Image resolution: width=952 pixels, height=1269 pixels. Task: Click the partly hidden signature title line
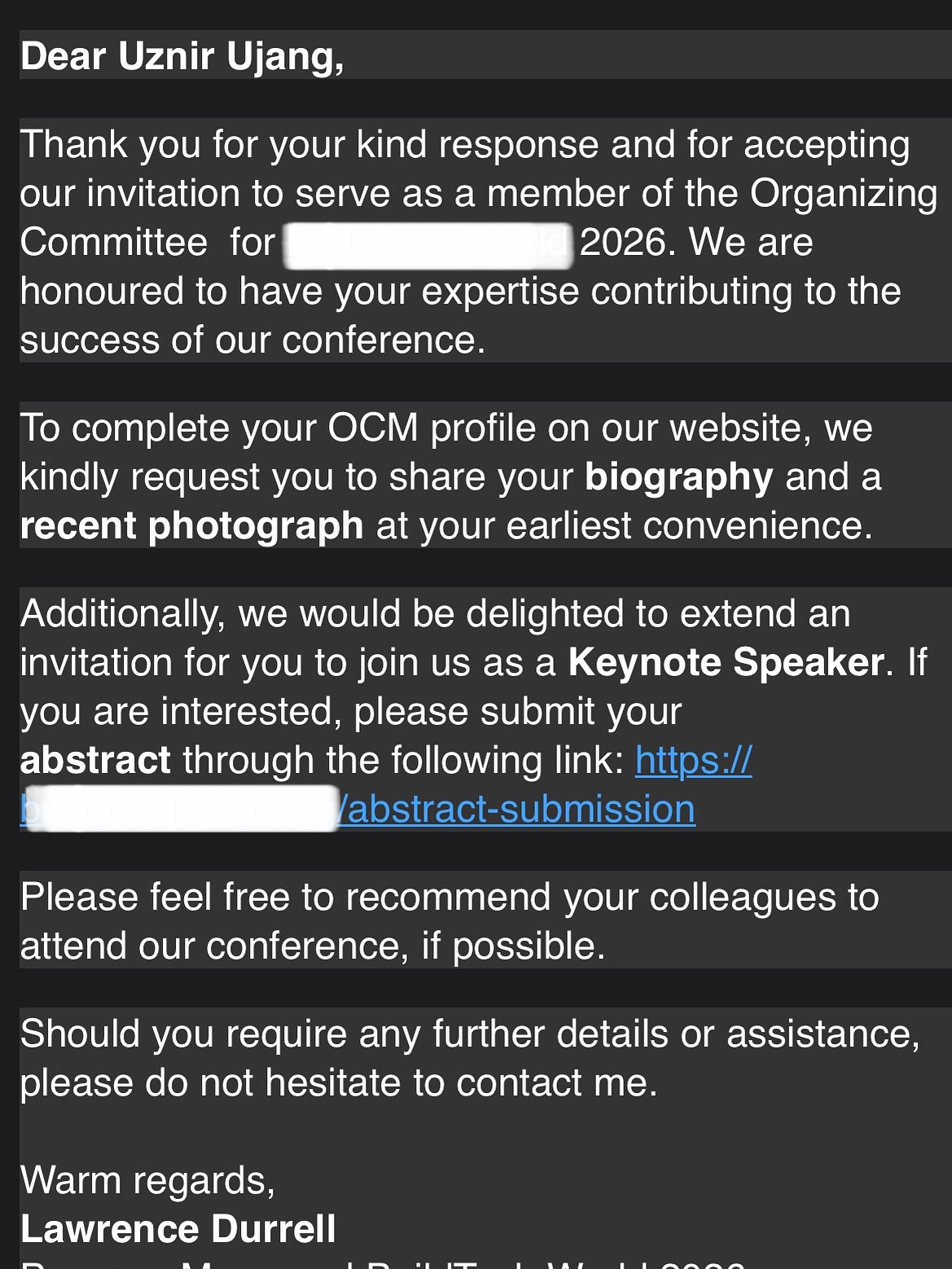pyautogui.click(x=383, y=1262)
